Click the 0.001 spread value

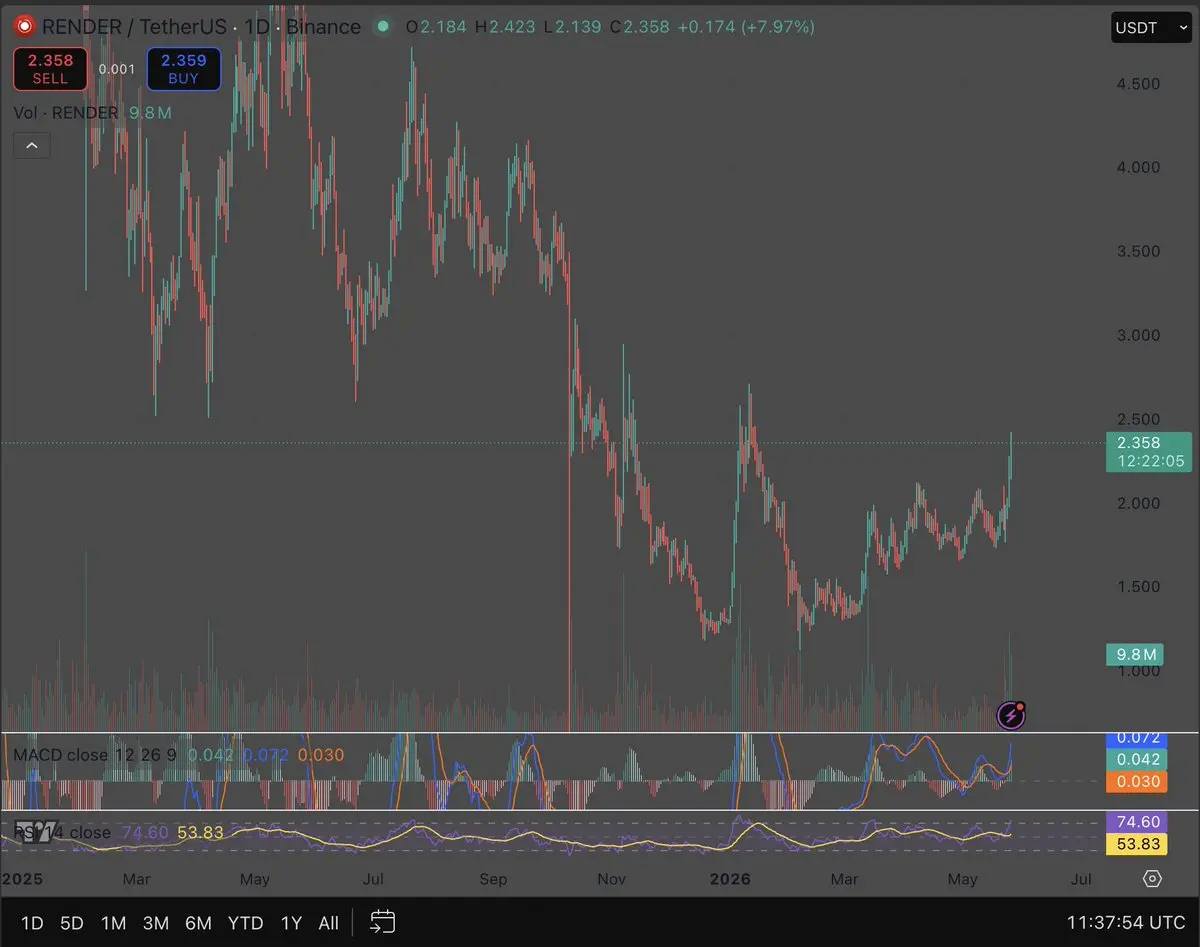click(117, 69)
